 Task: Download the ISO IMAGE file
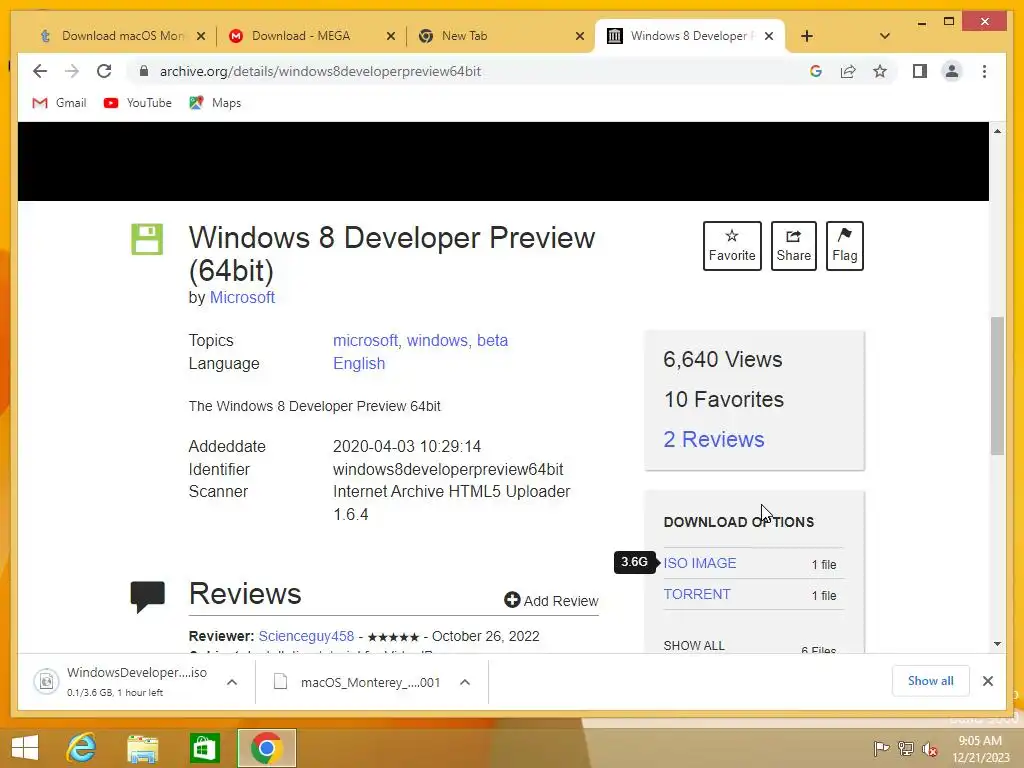click(x=700, y=563)
